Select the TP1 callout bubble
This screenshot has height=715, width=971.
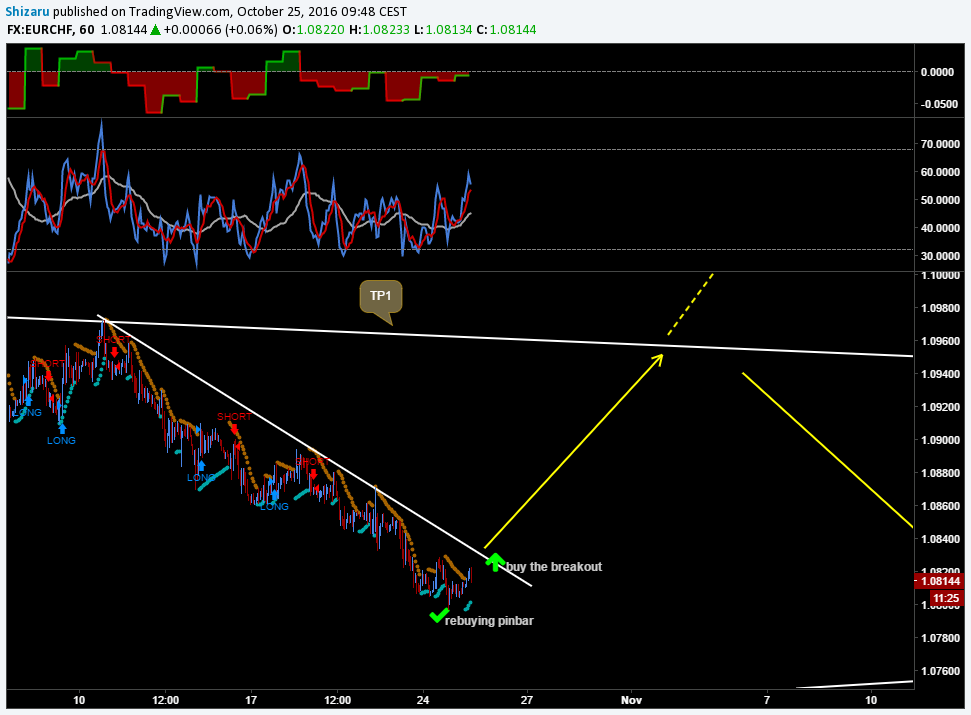pyautogui.click(x=381, y=297)
